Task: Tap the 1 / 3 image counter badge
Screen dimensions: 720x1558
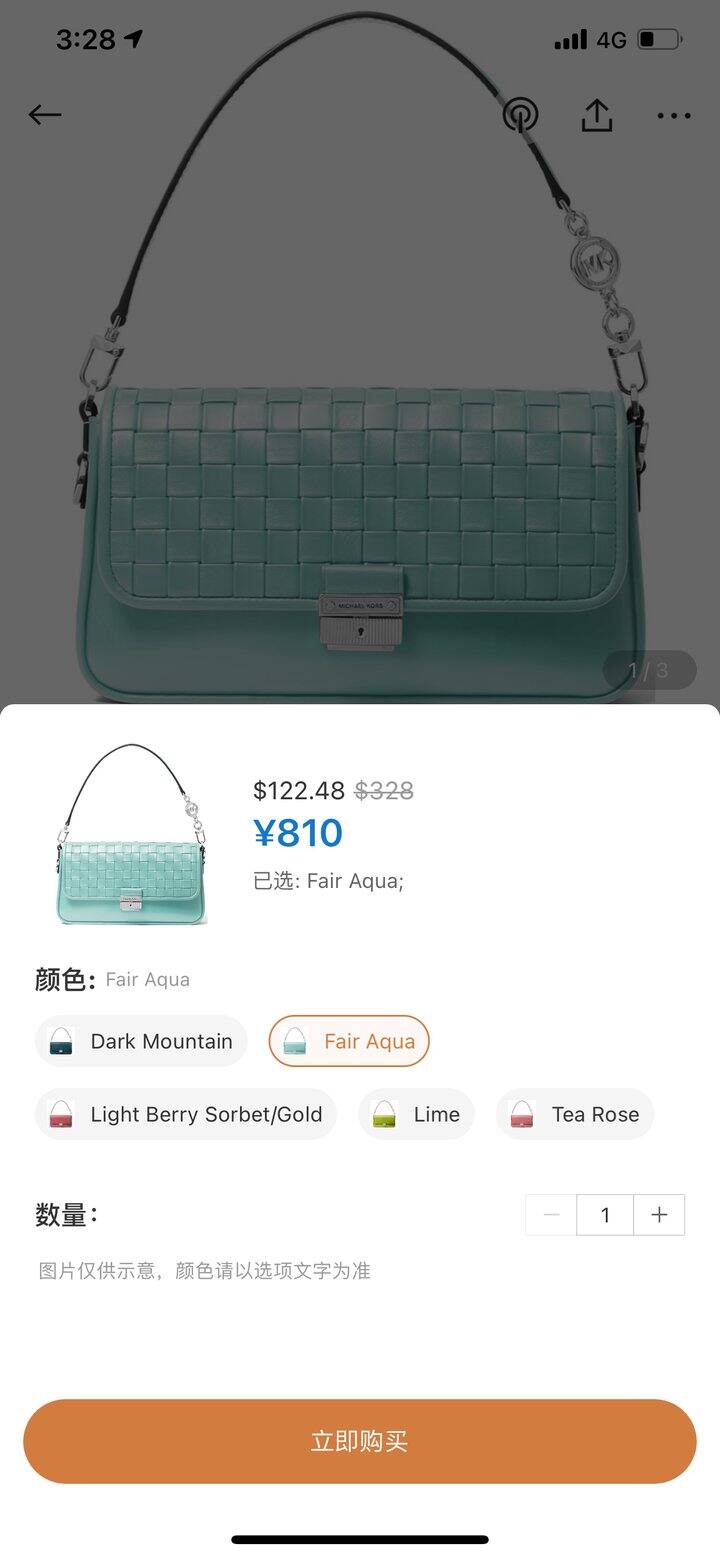Action: click(648, 670)
